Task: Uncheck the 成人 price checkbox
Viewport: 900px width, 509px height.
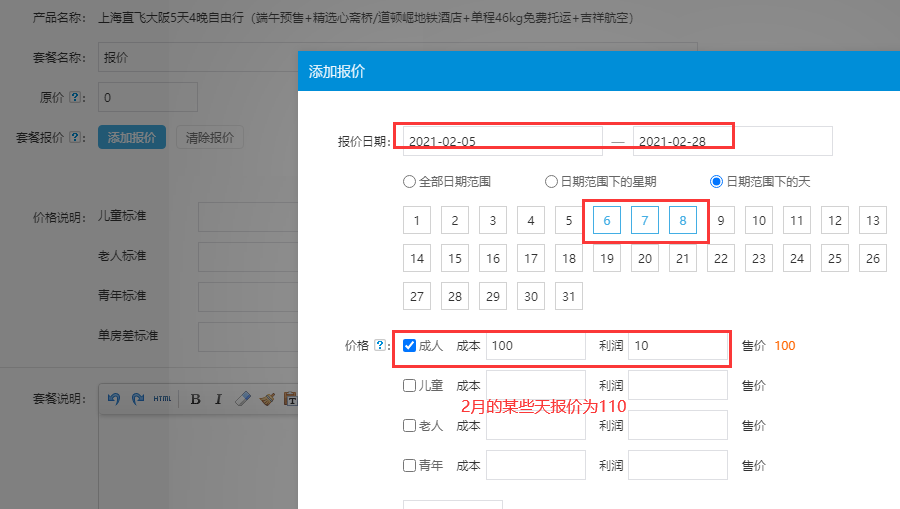Action: 410,346
